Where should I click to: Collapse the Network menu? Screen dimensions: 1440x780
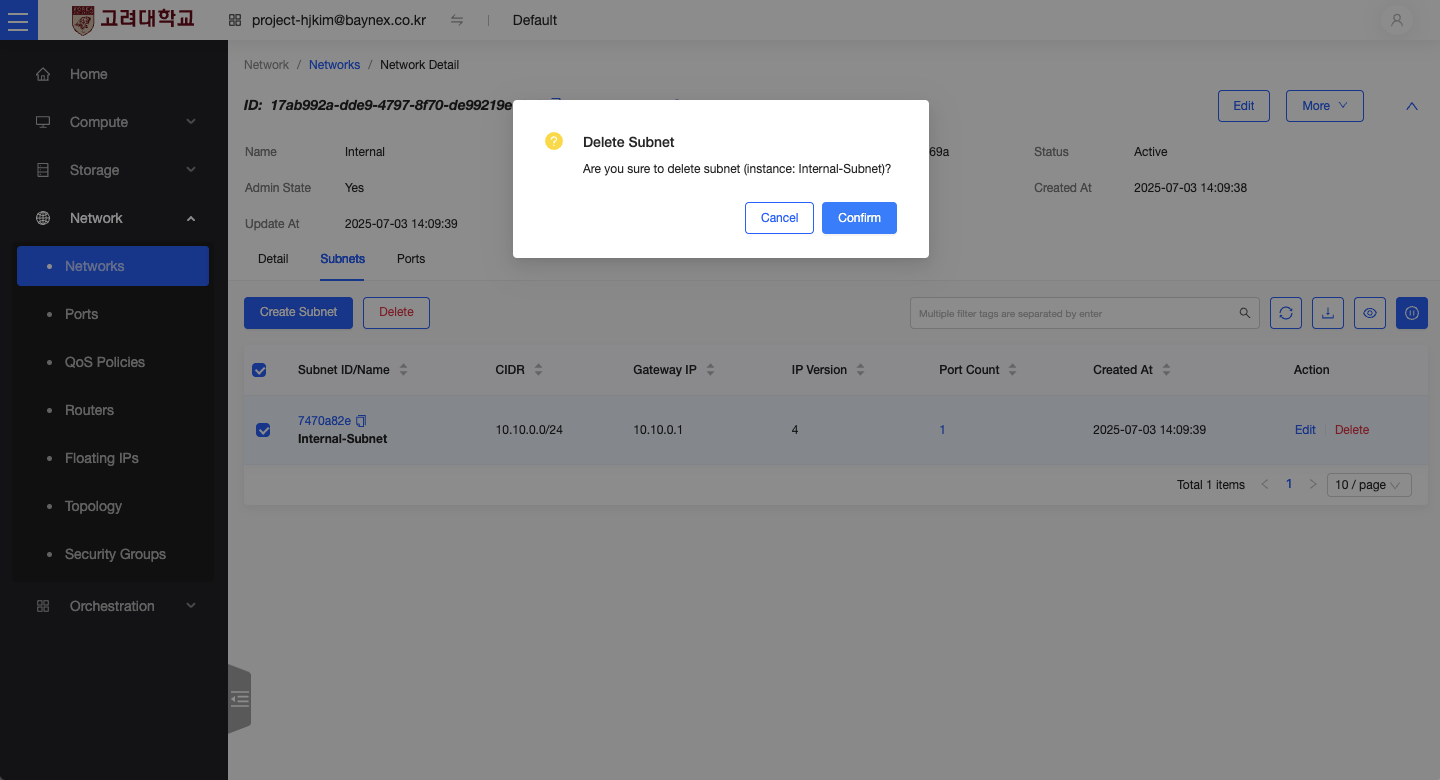[191, 218]
